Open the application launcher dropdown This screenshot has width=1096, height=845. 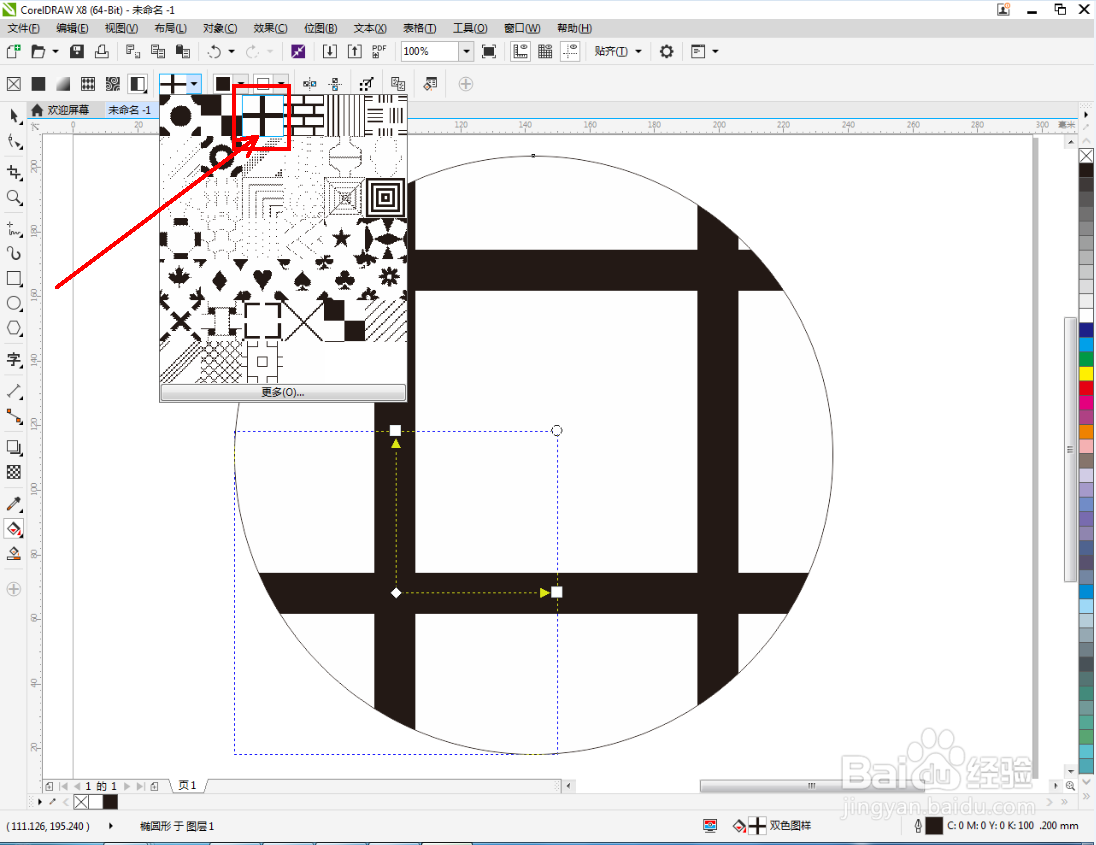click(x=704, y=51)
